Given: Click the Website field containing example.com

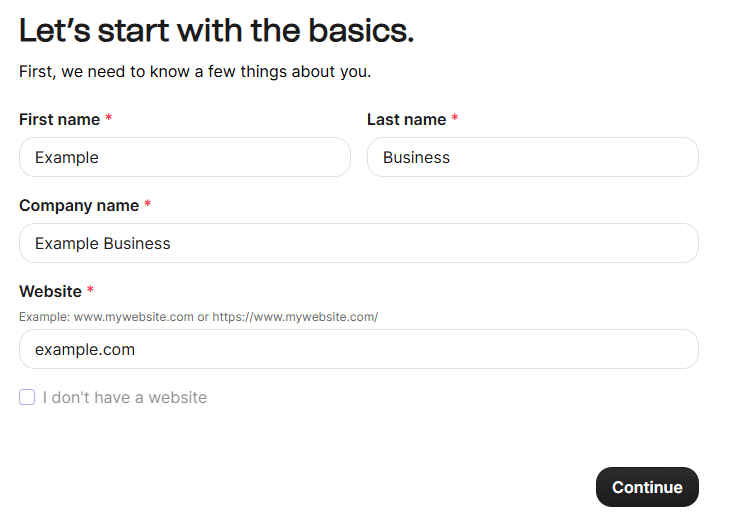Looking at the screenshot, I should (x=358, y=349).
